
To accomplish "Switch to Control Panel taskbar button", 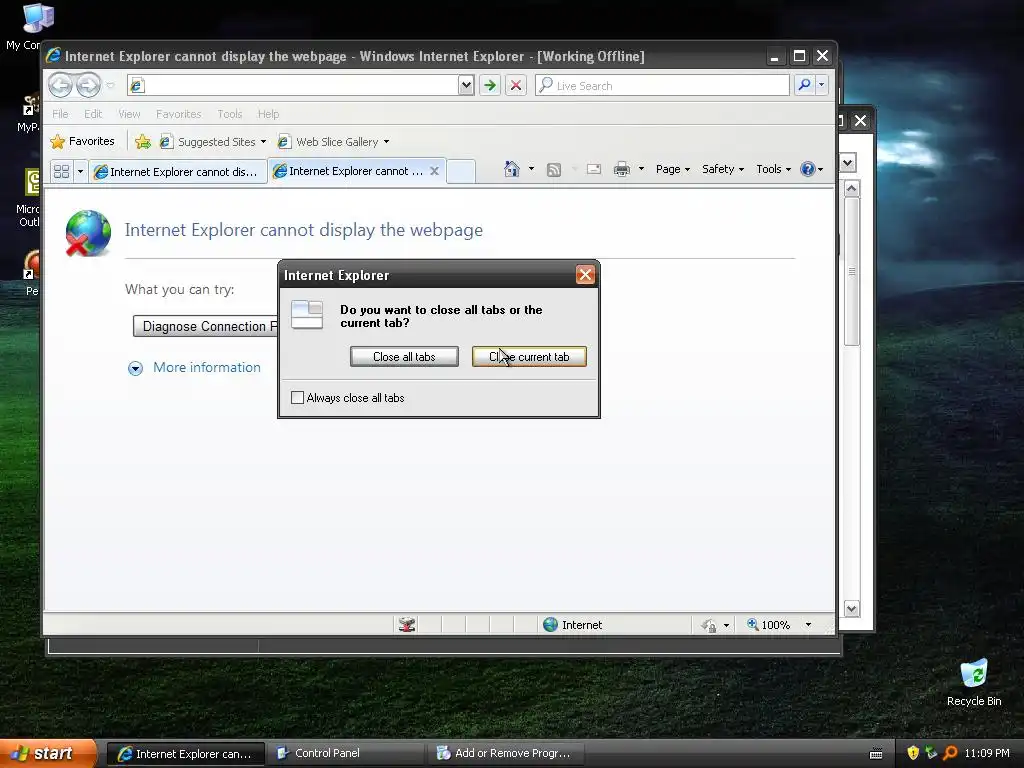I will [345, 753].
